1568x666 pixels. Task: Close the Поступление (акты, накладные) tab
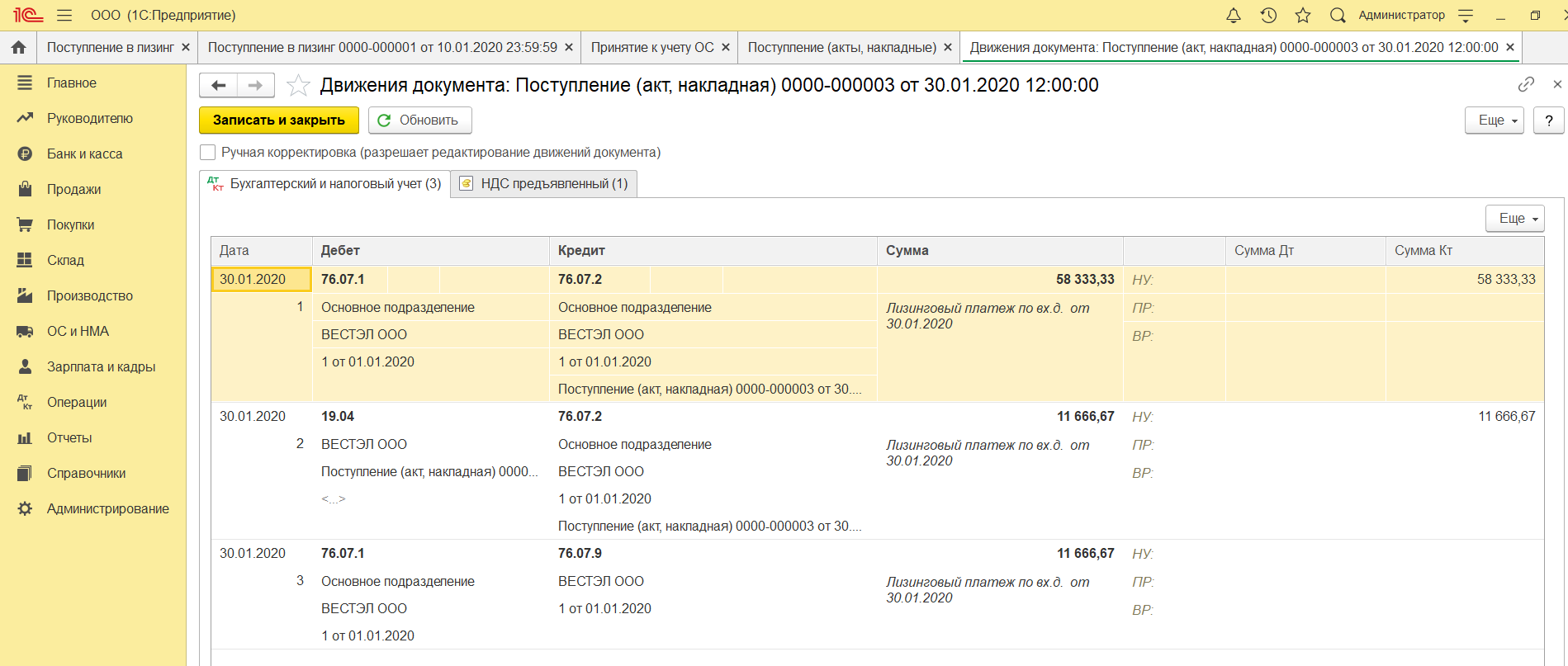[947, 48]
